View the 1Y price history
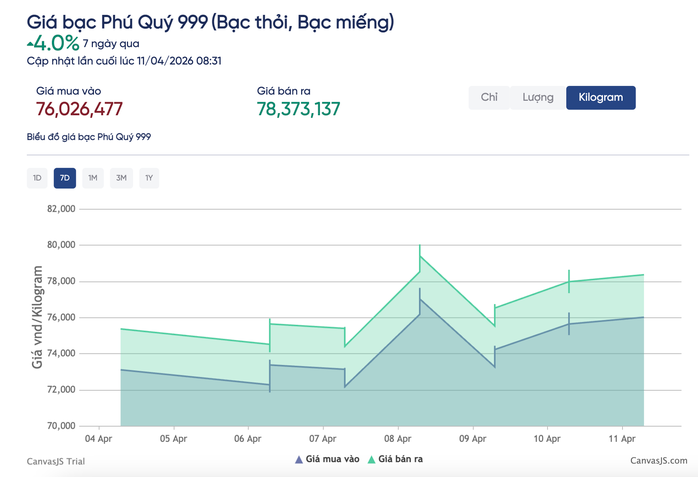This screenshot has width=698, height=477. 149,178
